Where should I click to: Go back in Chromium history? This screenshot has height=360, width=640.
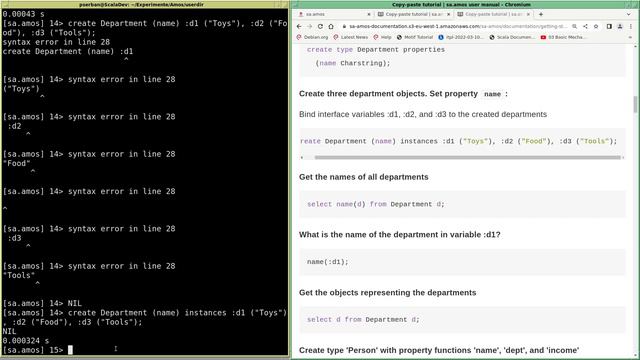click(299, 26)
